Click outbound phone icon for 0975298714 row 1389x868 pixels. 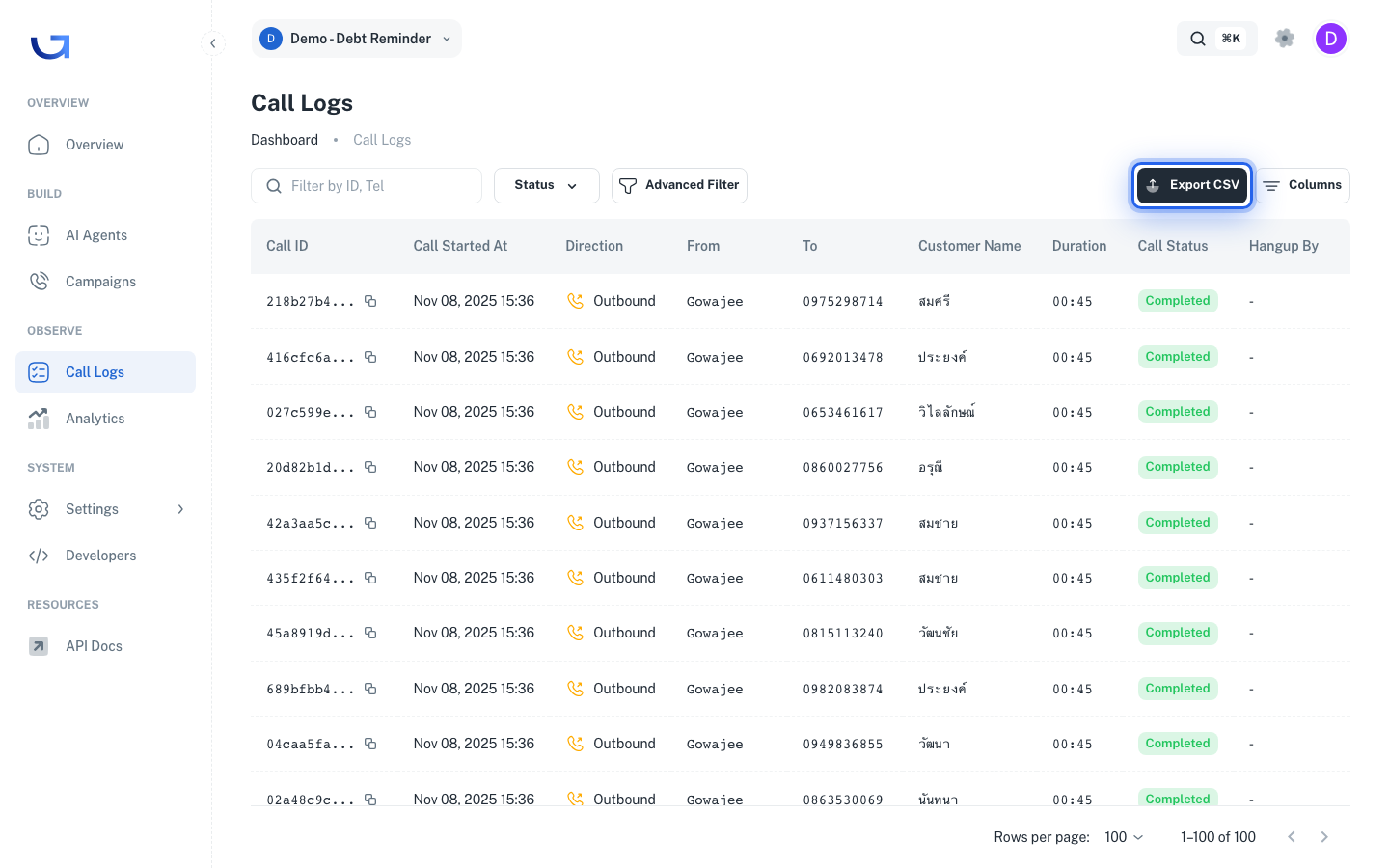coord(576,301)
